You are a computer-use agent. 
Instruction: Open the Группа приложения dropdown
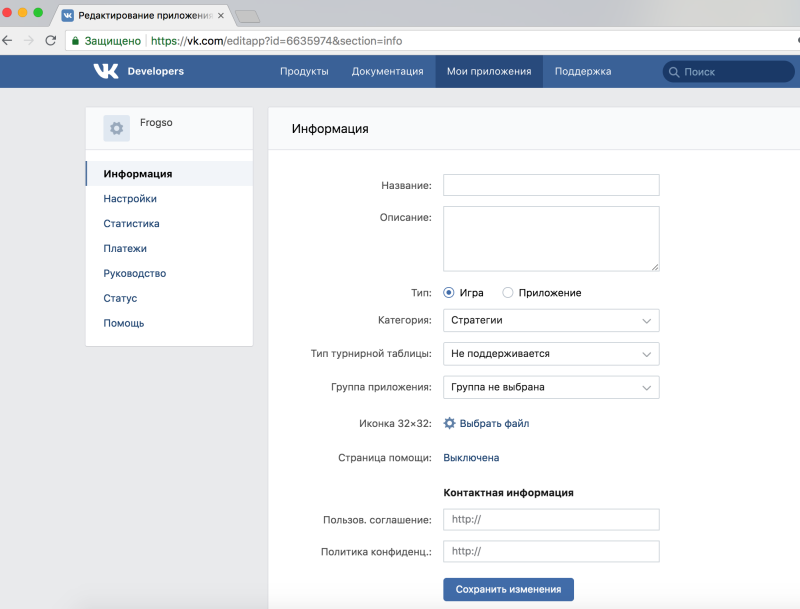click(551, 387)
